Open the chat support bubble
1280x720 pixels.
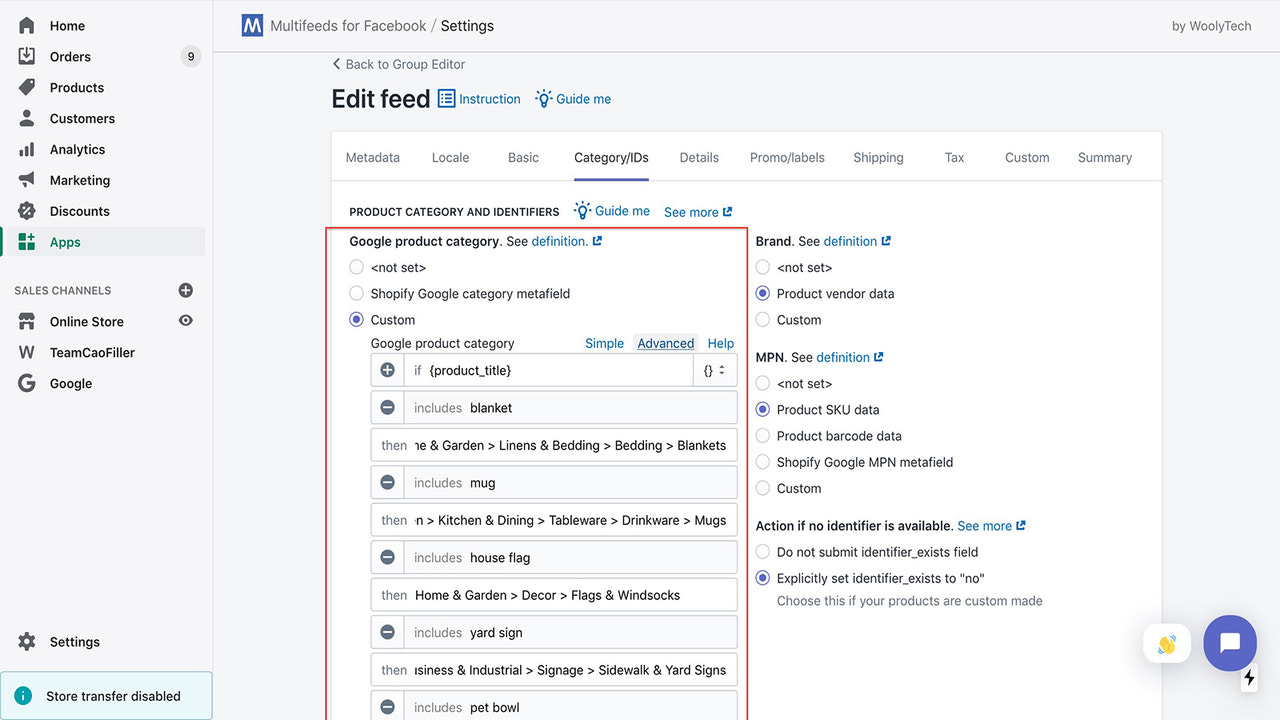click(x=1230, y=643)
